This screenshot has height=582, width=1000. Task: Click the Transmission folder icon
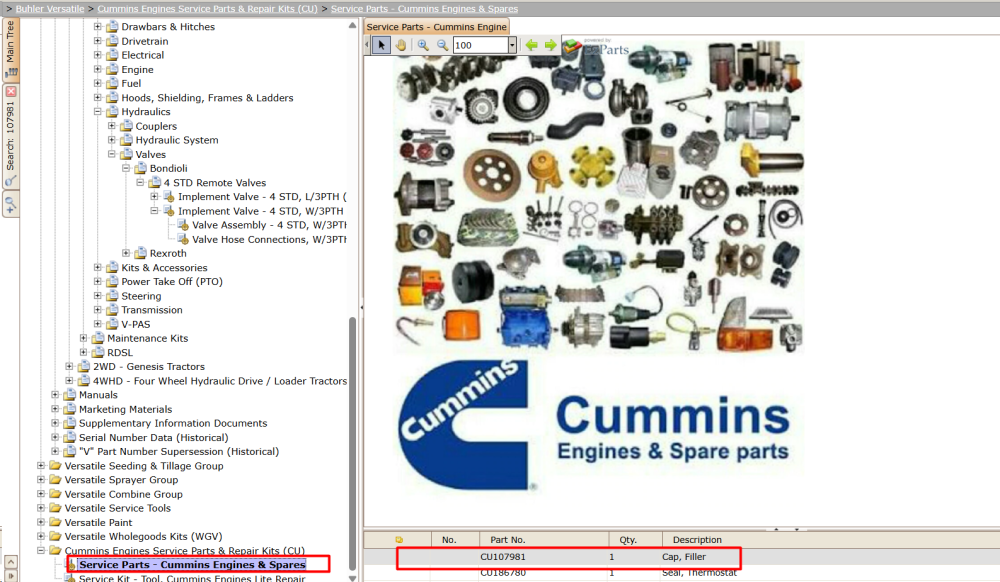coord(112,310)
